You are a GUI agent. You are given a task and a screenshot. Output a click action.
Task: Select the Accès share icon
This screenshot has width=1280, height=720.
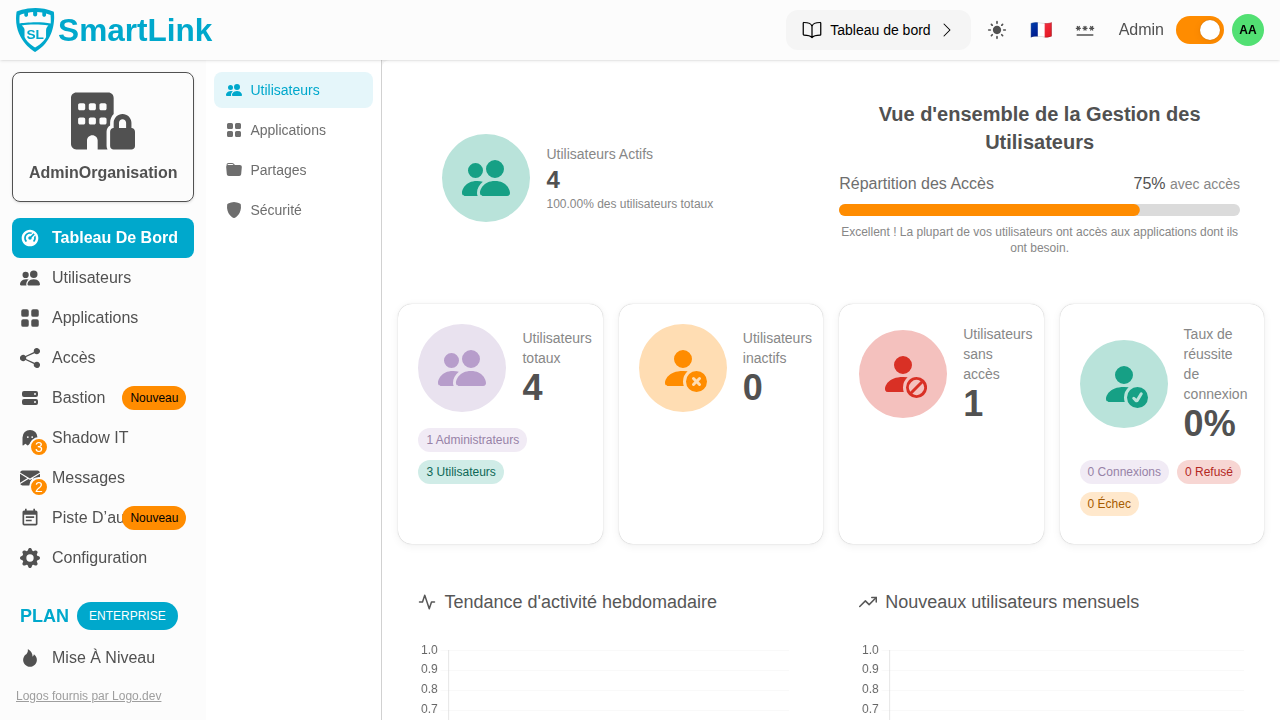click(x=30, y=357)
